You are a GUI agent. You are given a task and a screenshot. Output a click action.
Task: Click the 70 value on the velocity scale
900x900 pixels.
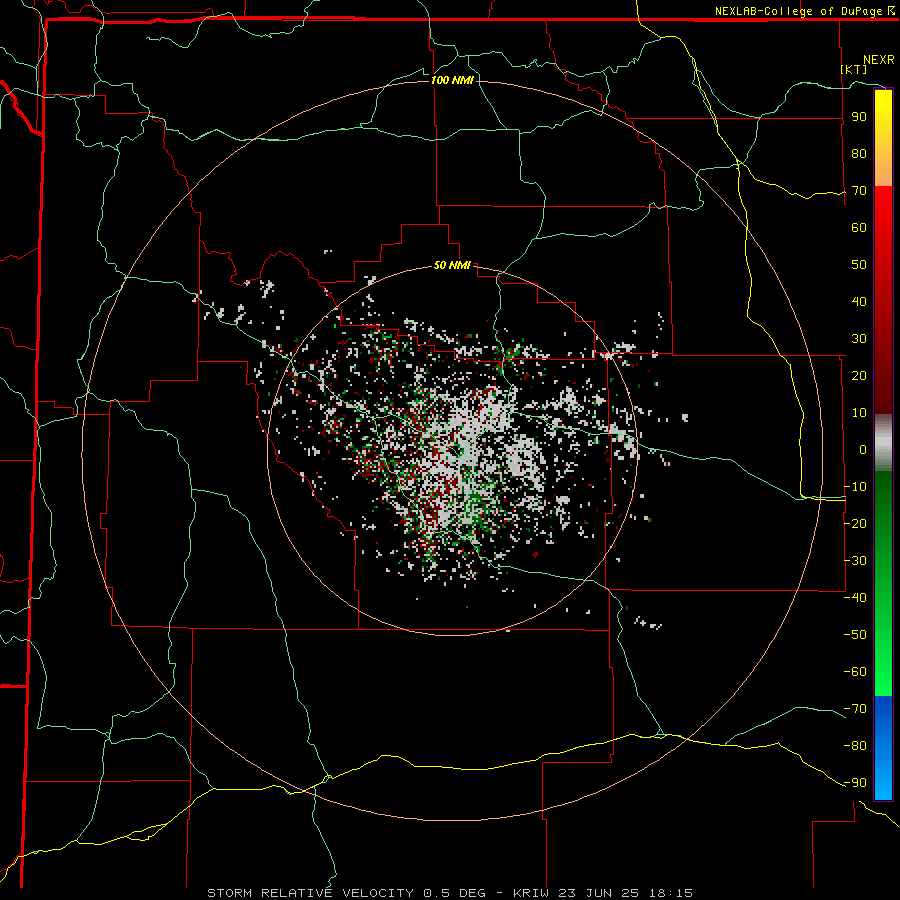(859, 191)
